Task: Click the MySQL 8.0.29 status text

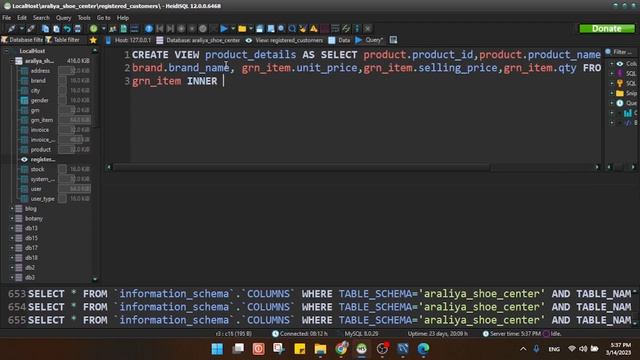Action: pos(361,334)
